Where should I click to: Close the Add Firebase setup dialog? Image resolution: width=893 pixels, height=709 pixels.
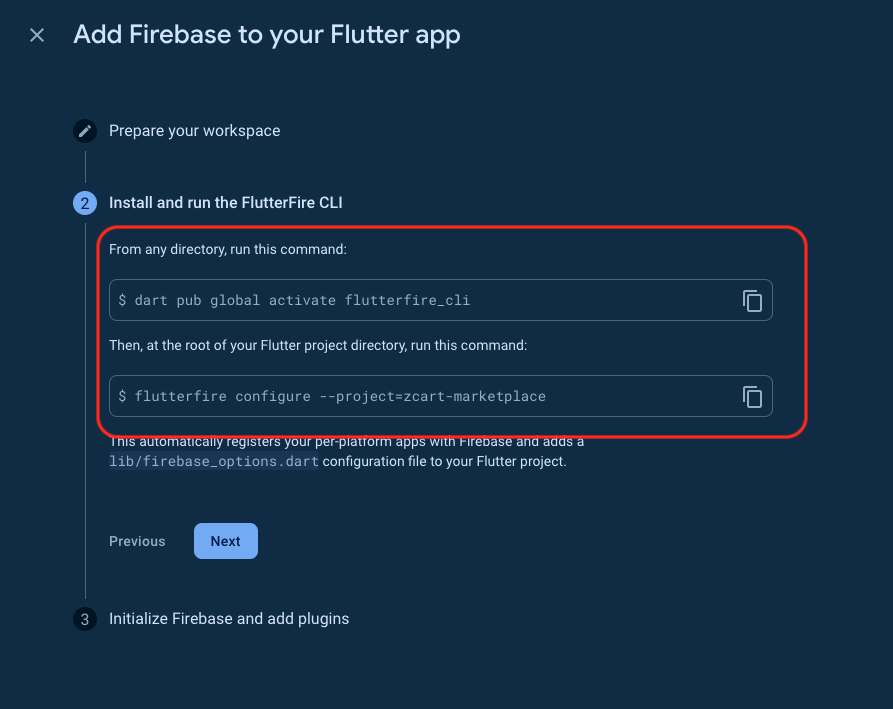(37, 36)
